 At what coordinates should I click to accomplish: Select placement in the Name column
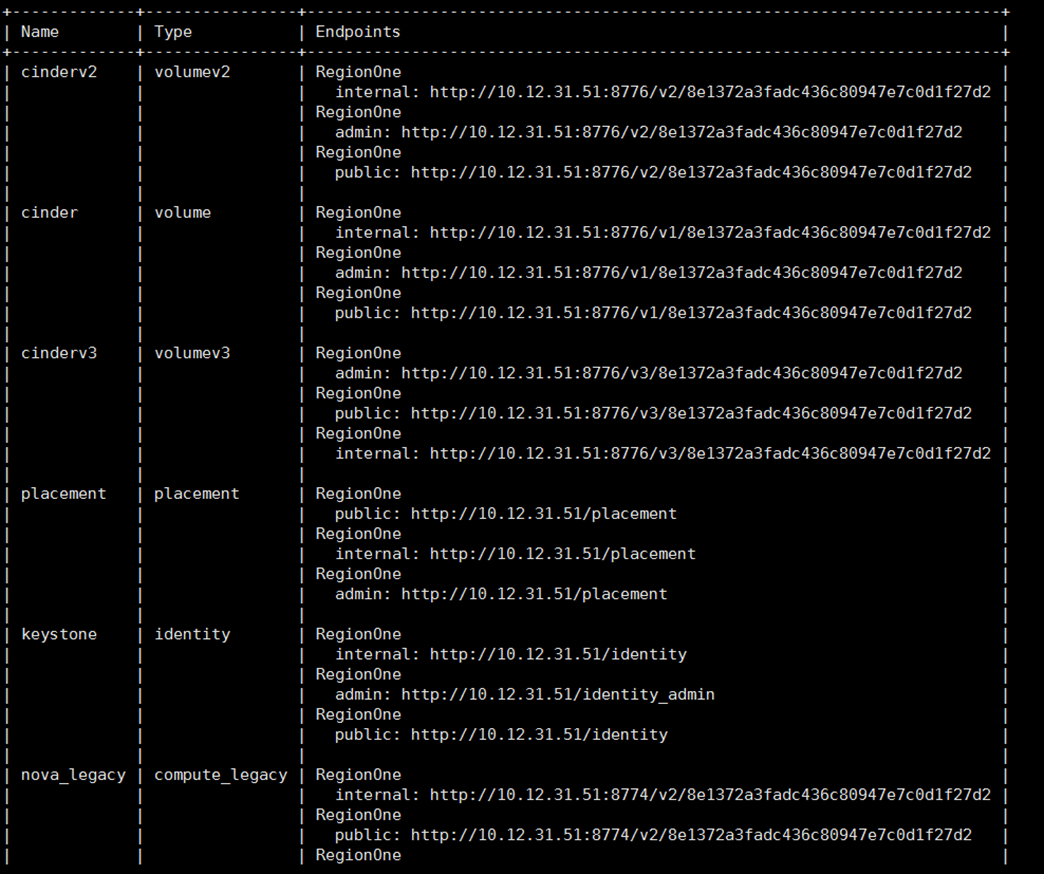(63, 493)
